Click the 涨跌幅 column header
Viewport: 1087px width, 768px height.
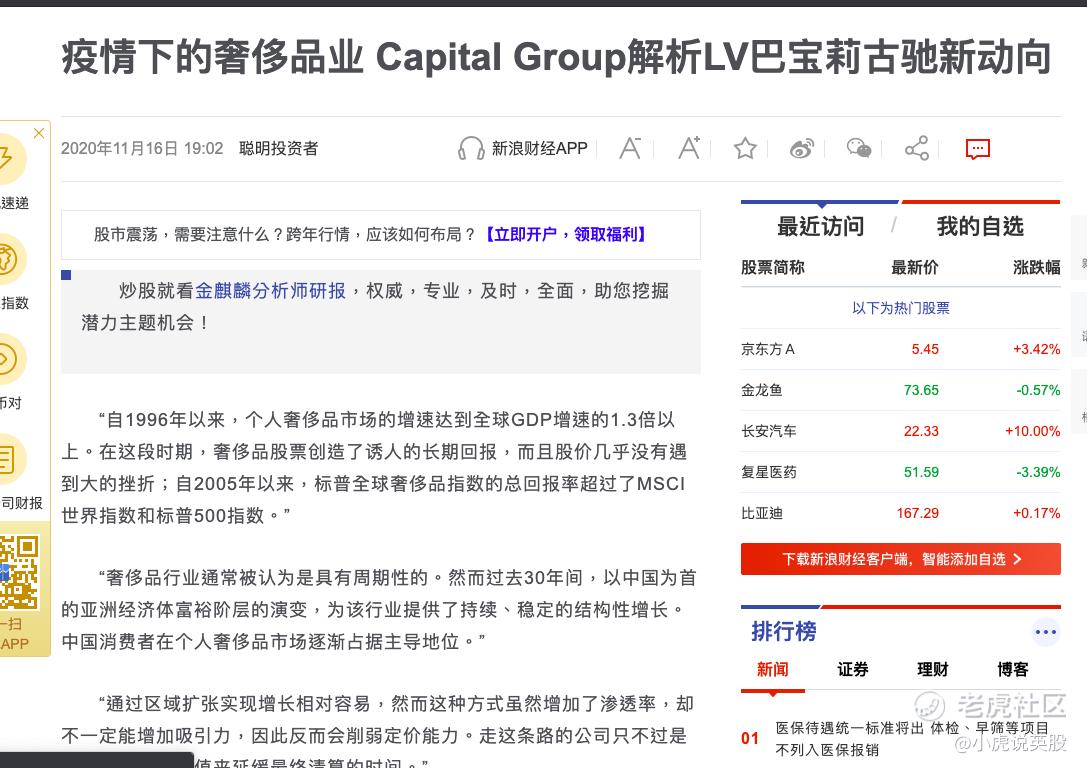pos(1036,268)
